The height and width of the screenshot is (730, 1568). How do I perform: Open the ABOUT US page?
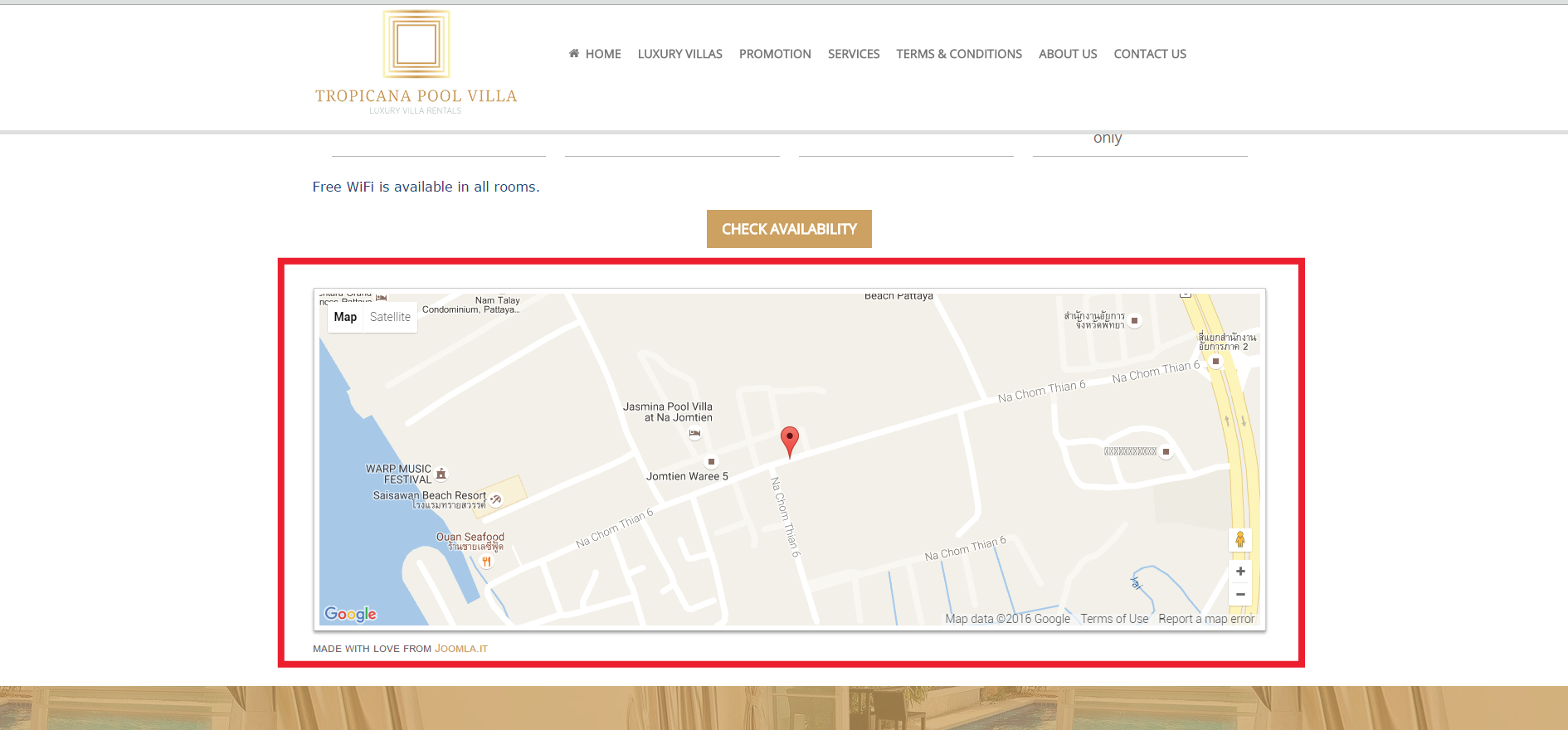coord(1068,54)
